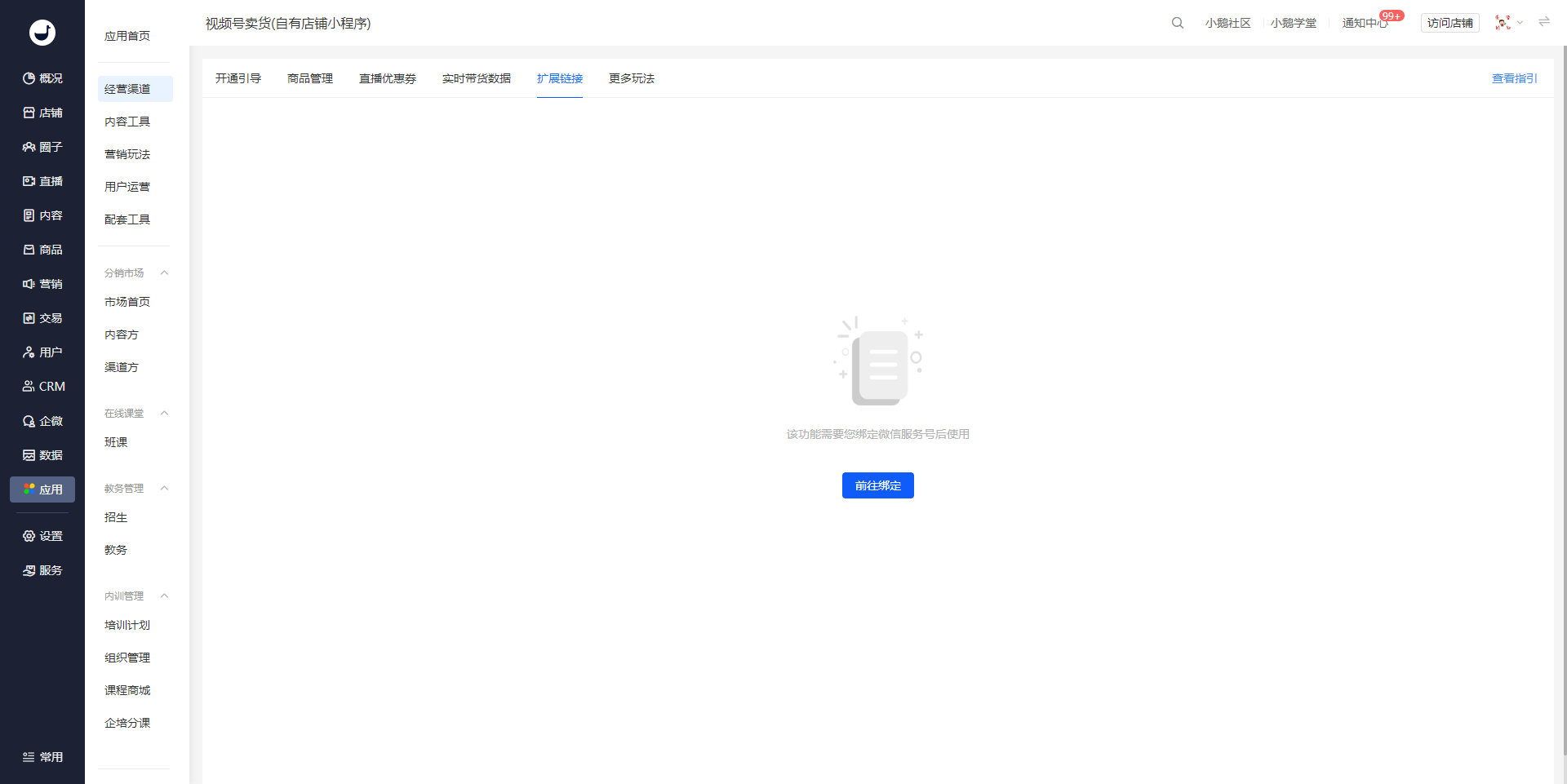Click the switch arrows icon at top right

click(x=1544, y=22)
